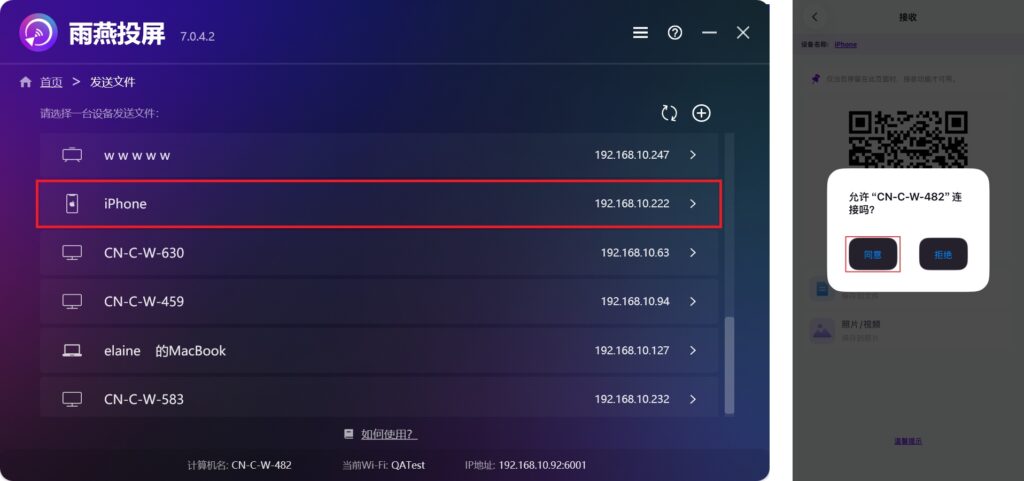
Task: Expand chevron for CN-C-W-630
Action: (693, 253)
